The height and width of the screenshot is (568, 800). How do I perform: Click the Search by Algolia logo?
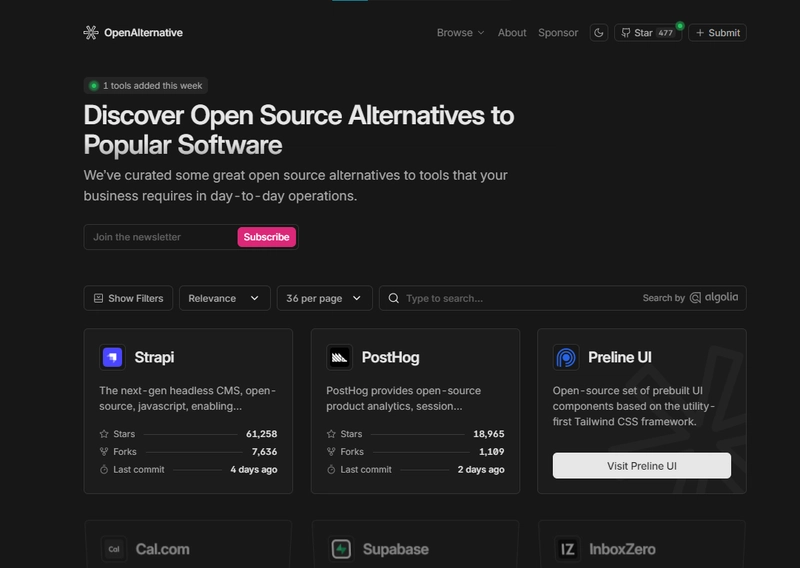pyautogui.click(x=690, y=298)
